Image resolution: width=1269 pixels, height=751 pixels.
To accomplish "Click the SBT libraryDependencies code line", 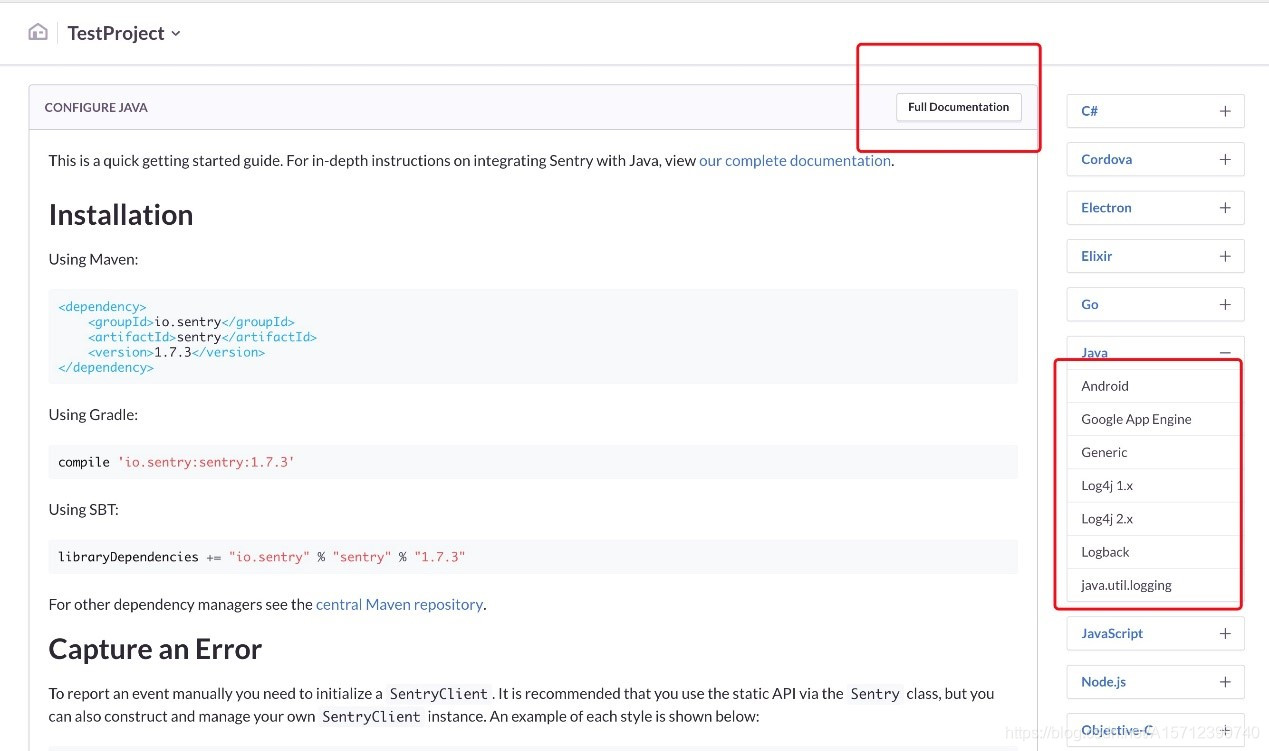I will [x=533, y=556].
